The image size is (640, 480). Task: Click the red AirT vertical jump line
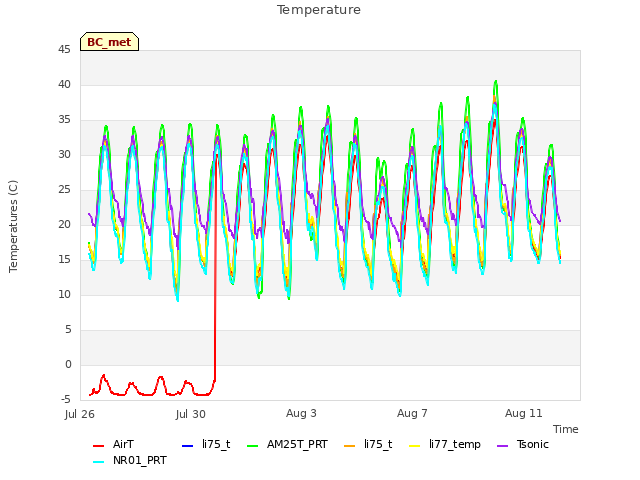(215, 269)
